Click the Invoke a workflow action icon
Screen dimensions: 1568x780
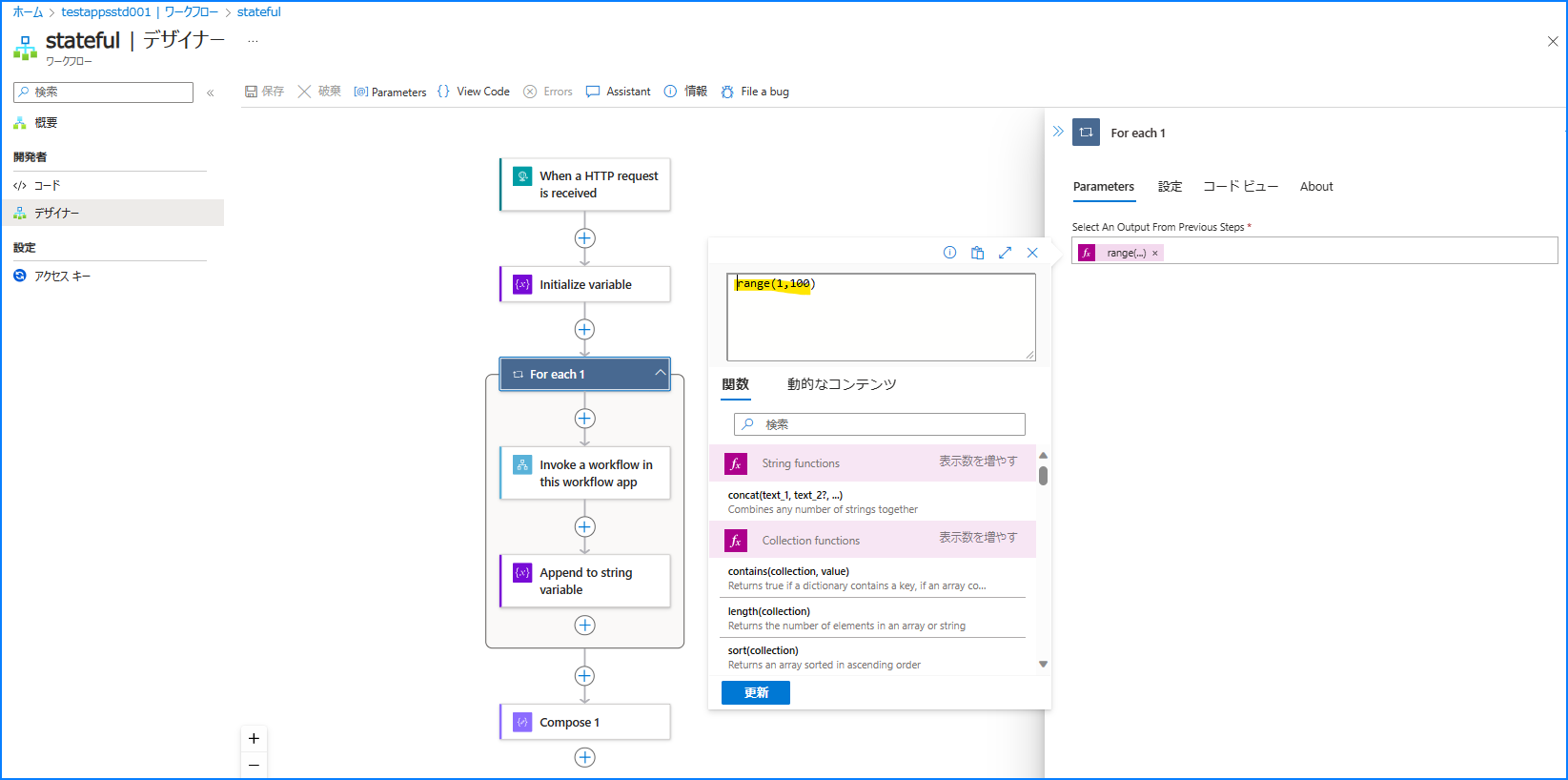522,464
